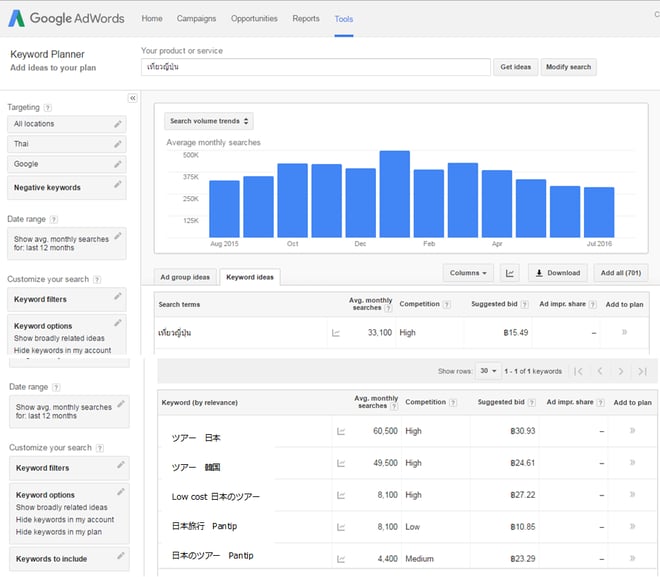This screenshot has height=577, width=660.
Task: Open the Tools menu
Action: (344, 19)
